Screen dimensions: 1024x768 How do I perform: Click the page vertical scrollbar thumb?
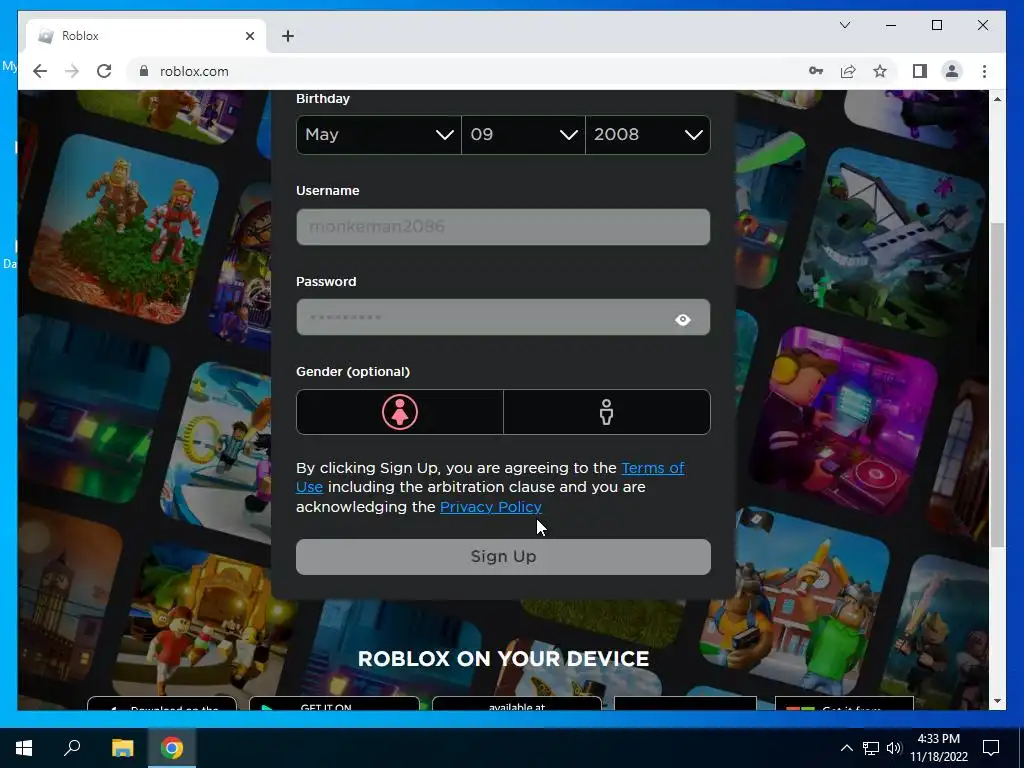coord(997,385)
